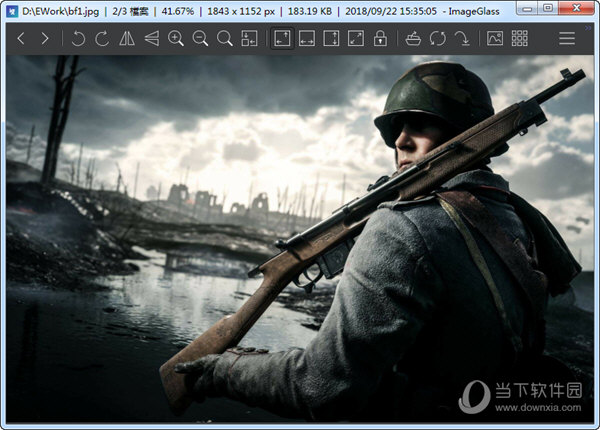Flip image horizontally
The image size is (600, 430).
click(x=127, y=38)
